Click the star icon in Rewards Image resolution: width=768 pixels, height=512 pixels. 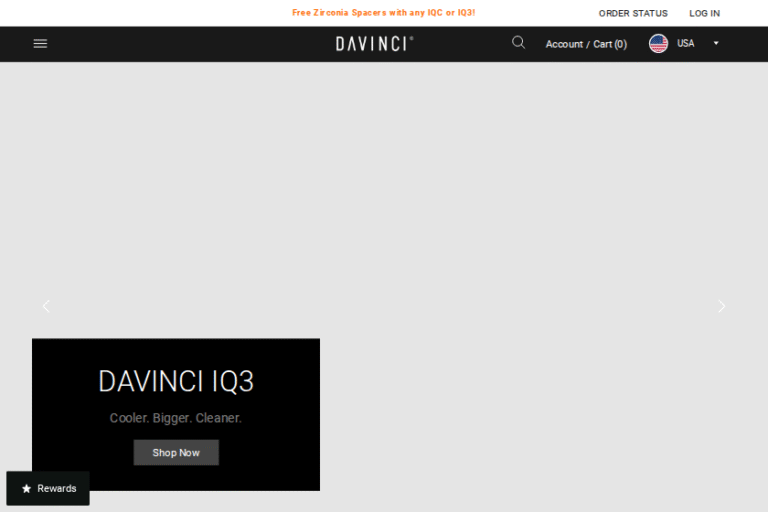click(27, 489)
